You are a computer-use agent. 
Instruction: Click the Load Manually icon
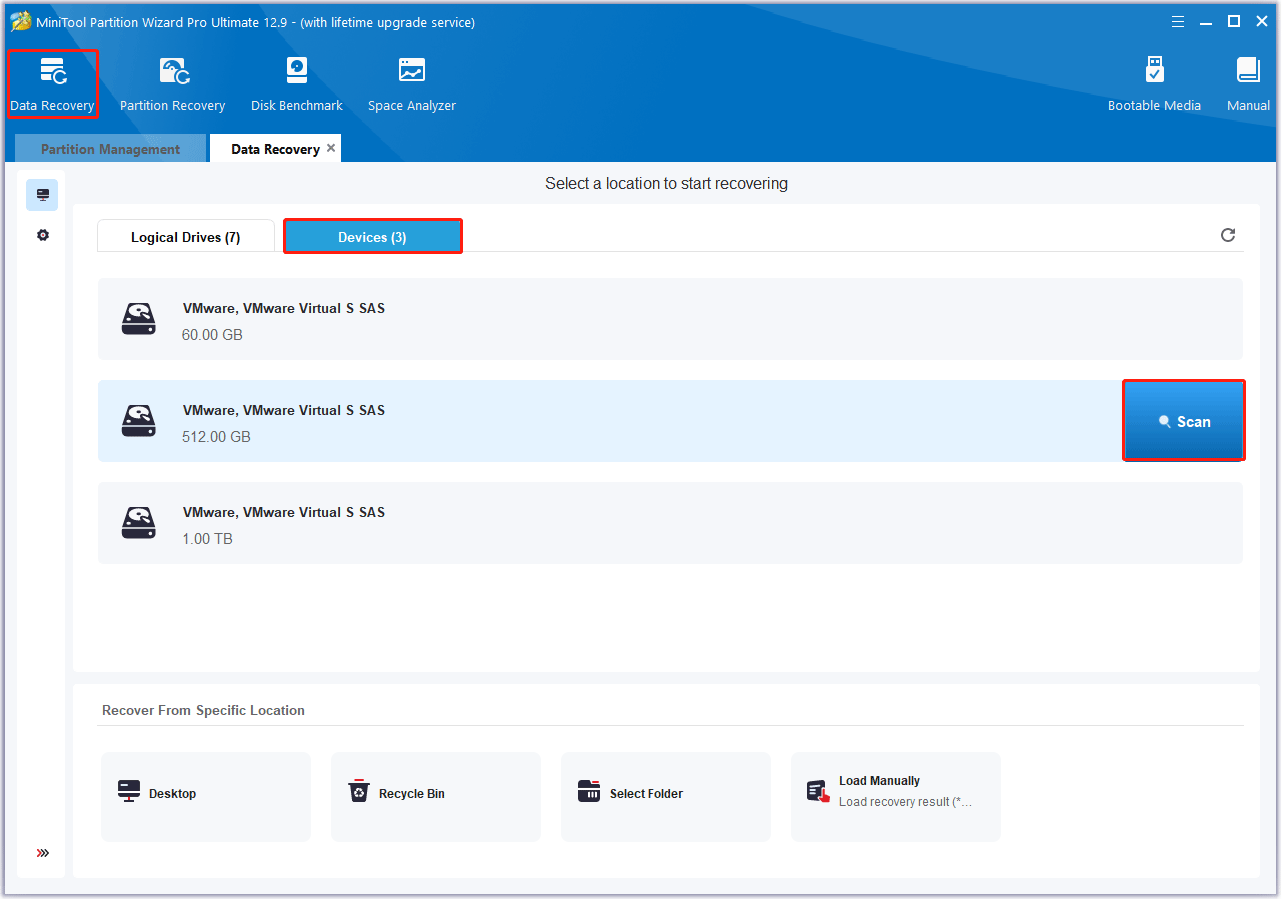pos(818,791)
